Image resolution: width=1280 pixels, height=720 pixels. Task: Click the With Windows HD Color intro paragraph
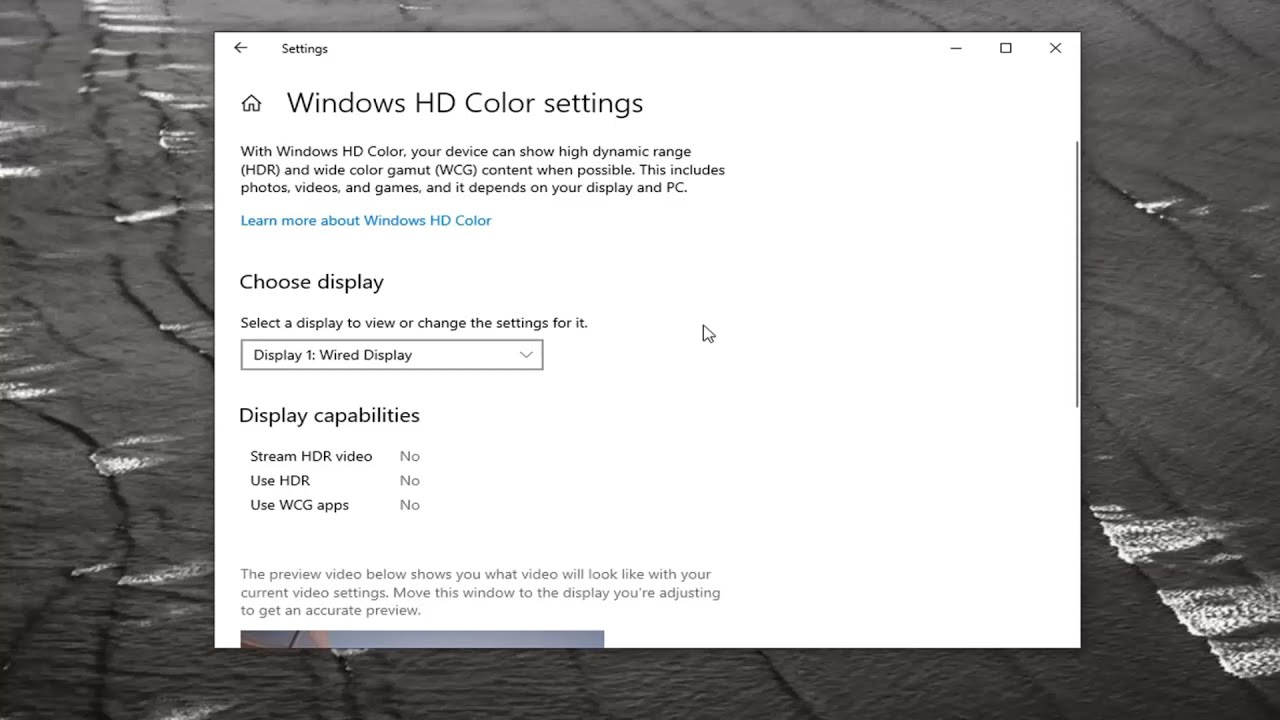click(x=483, y=170)
